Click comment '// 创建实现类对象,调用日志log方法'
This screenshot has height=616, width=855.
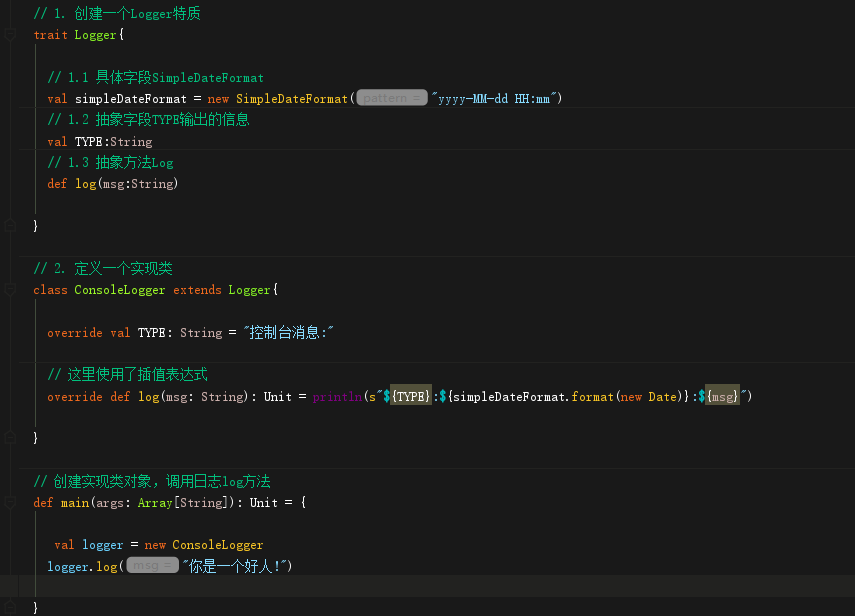pyautogui.click(x=152, y=481)
